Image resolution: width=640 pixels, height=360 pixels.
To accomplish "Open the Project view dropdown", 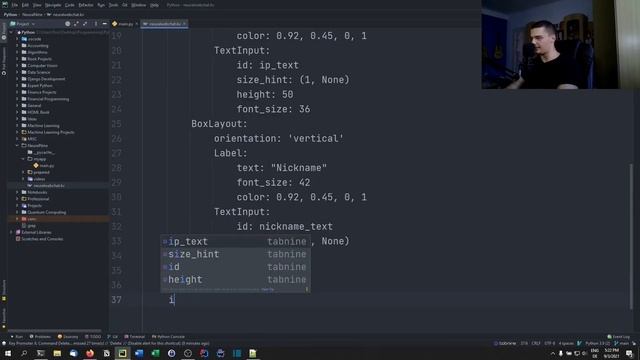I will coord(23,24).
